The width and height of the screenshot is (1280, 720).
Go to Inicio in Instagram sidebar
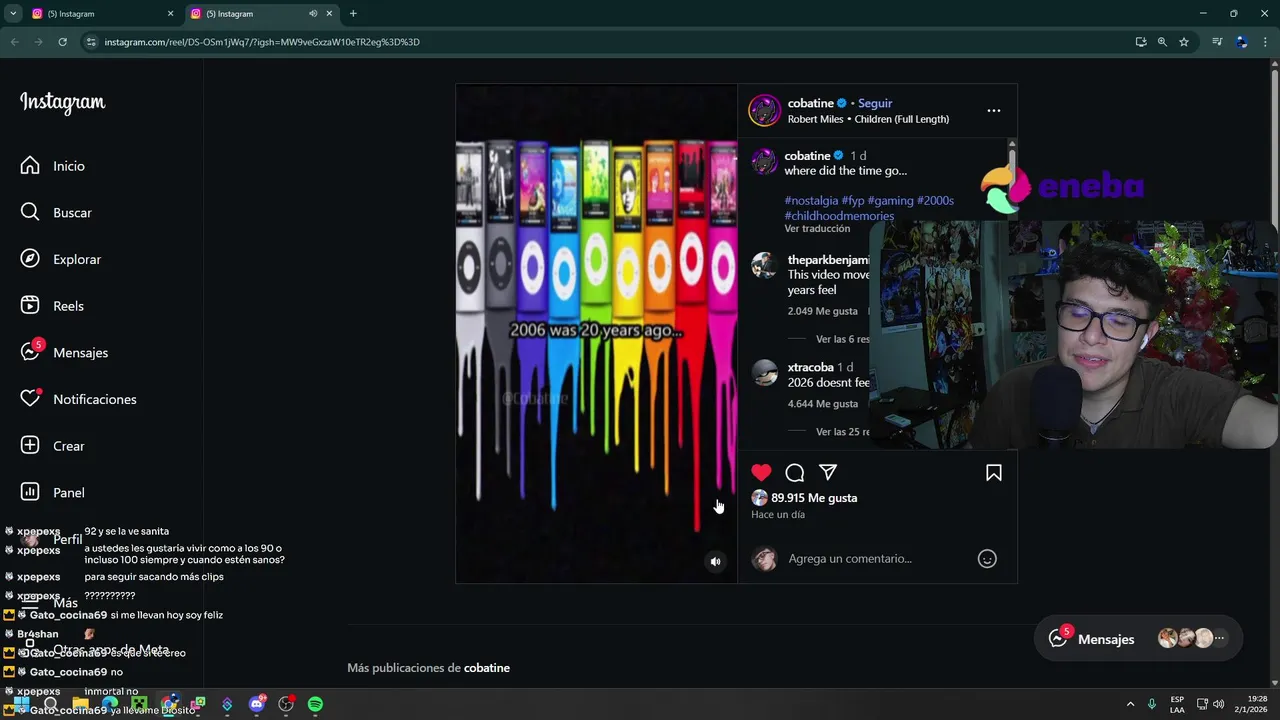coord(55,166)
